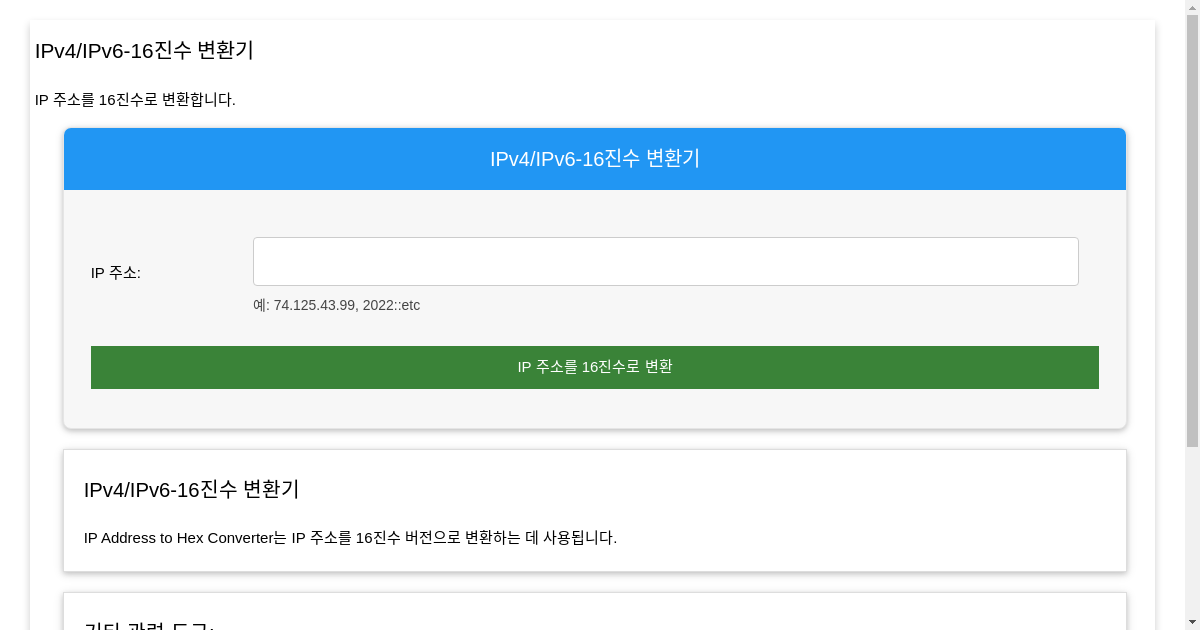Click the 'IP 주소를 16진수로 변환합니다' description text

tap(136, 99)
